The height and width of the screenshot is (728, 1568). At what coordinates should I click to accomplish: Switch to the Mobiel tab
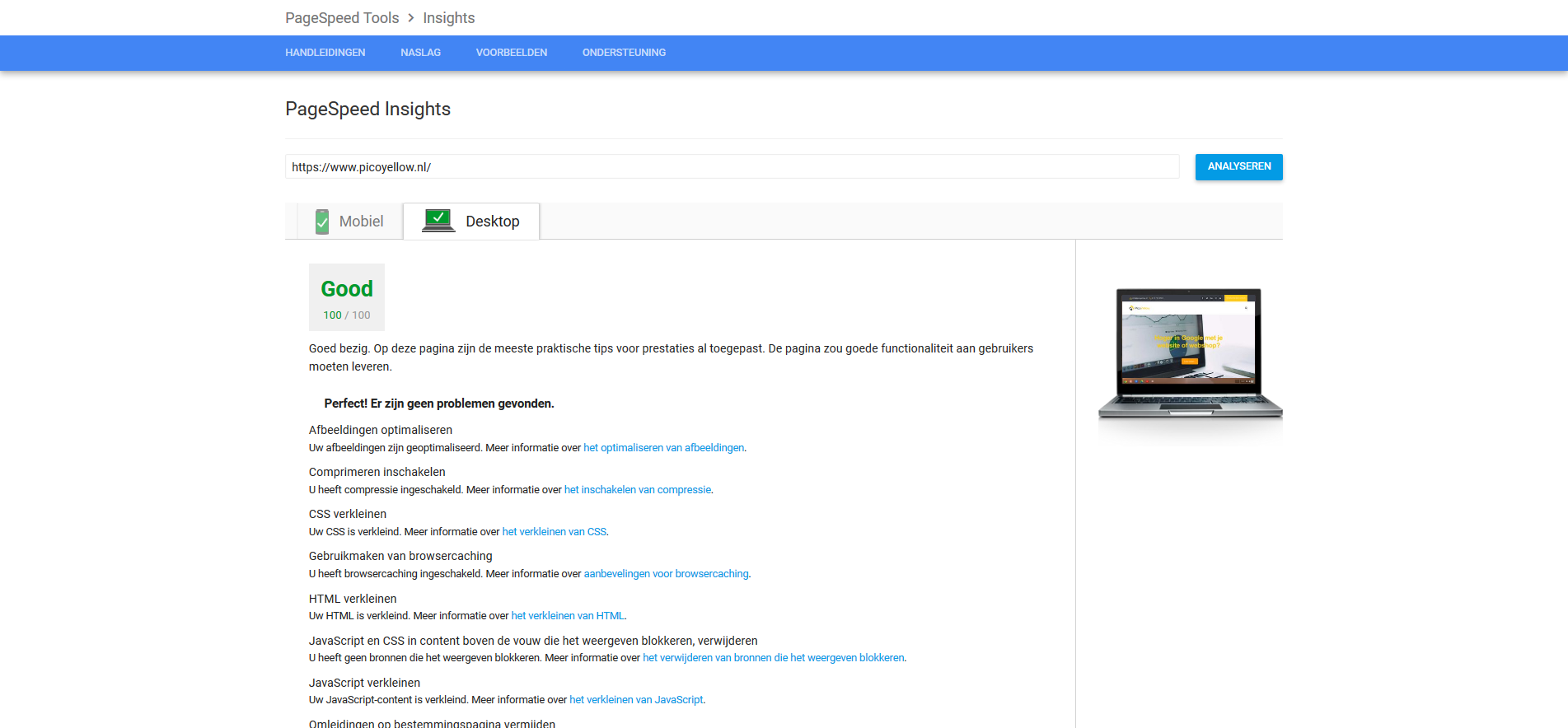tap(350, 222)
